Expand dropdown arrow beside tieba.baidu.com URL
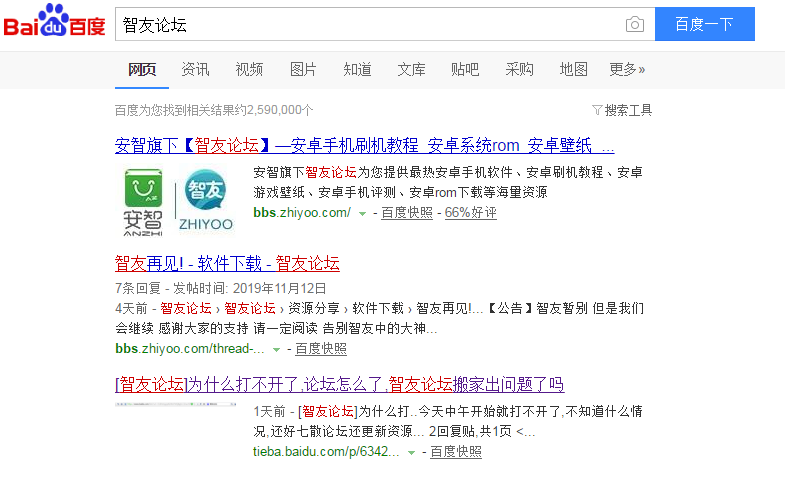785x479 pixels. coord(411,453)
